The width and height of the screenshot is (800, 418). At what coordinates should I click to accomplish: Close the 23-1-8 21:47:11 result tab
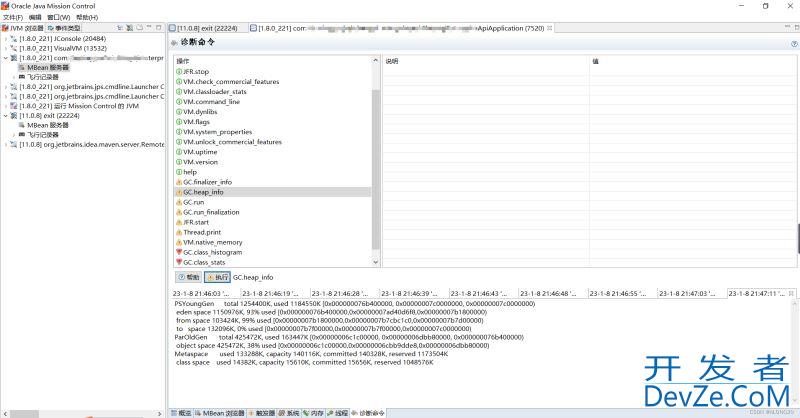791,293
